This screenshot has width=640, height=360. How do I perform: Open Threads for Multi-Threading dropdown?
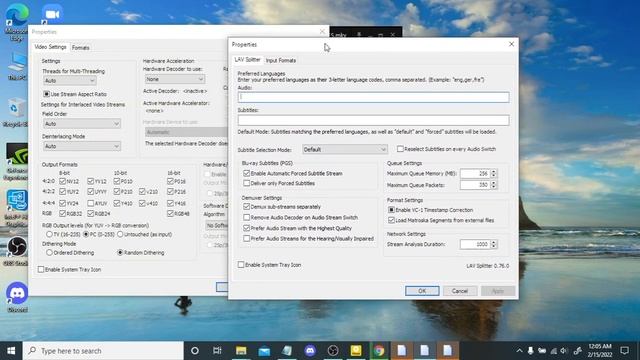point(69,81)
